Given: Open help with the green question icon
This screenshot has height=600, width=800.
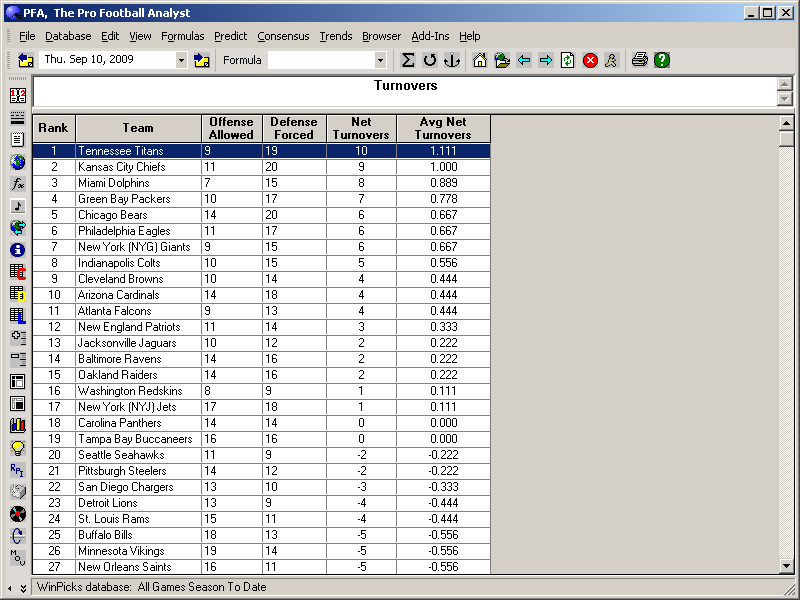Looking at the screenshot, I should [x=662, y=60].
